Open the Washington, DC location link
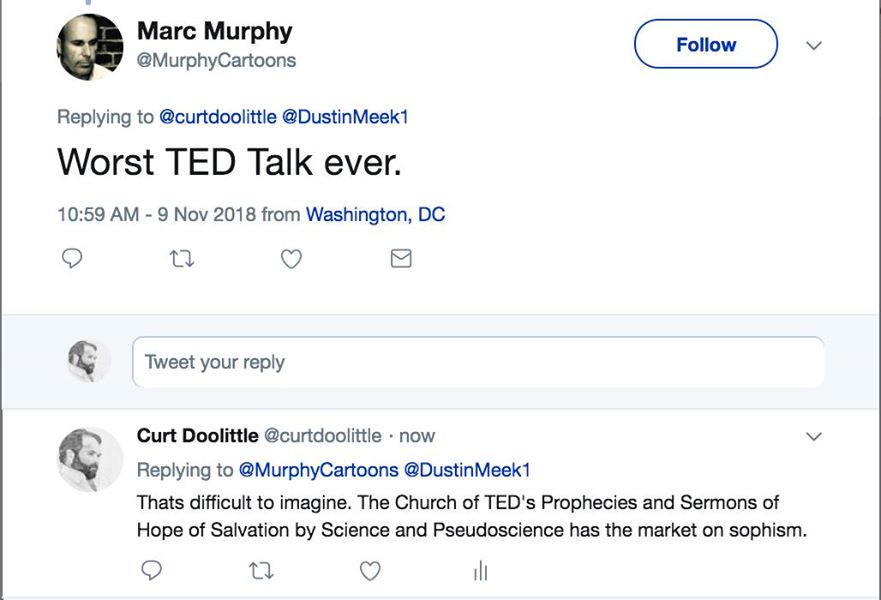This screenshot has height=600, width=881. (375, 214)
